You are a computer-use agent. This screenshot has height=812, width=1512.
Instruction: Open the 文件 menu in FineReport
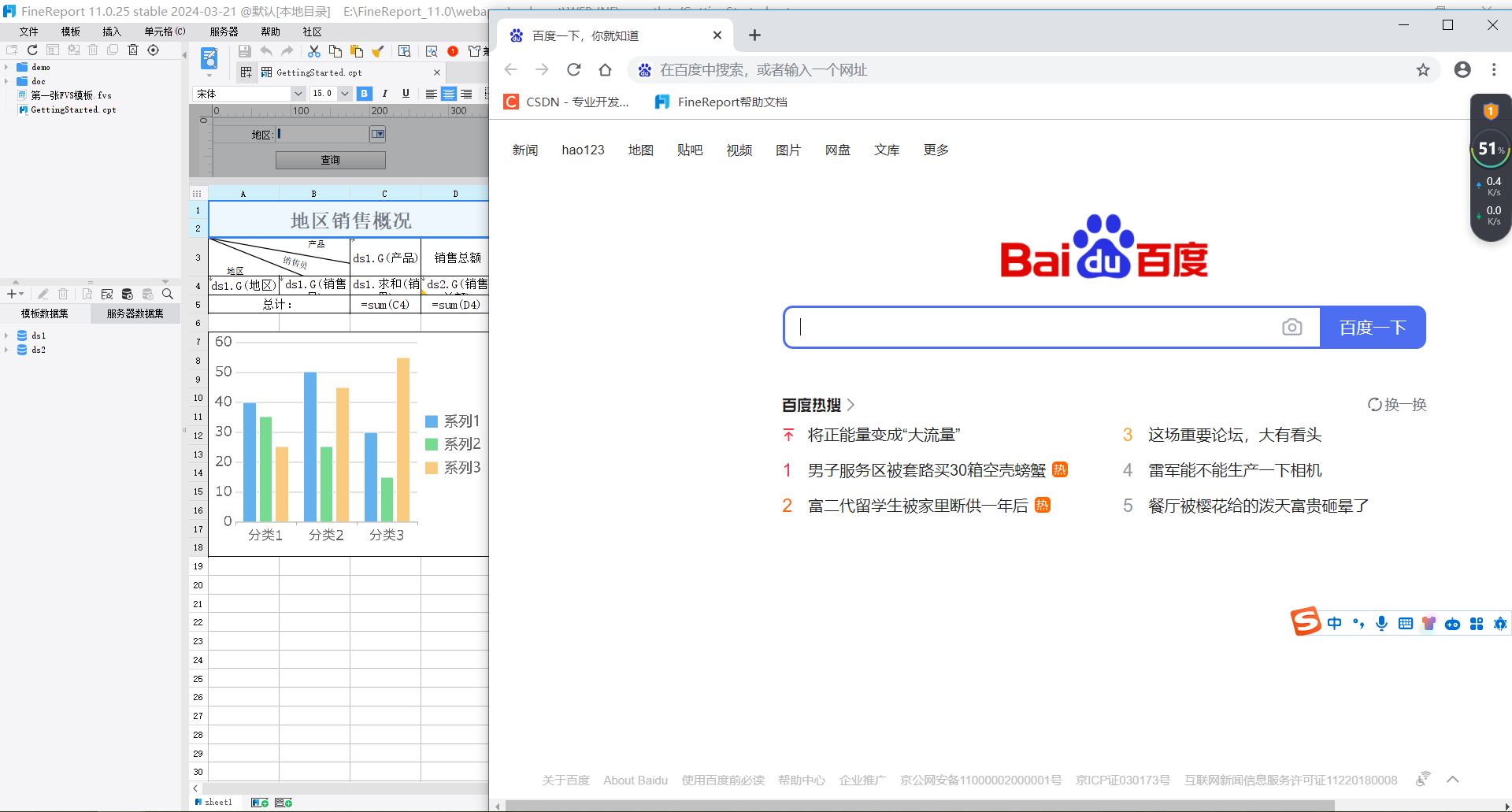(29, 32)
